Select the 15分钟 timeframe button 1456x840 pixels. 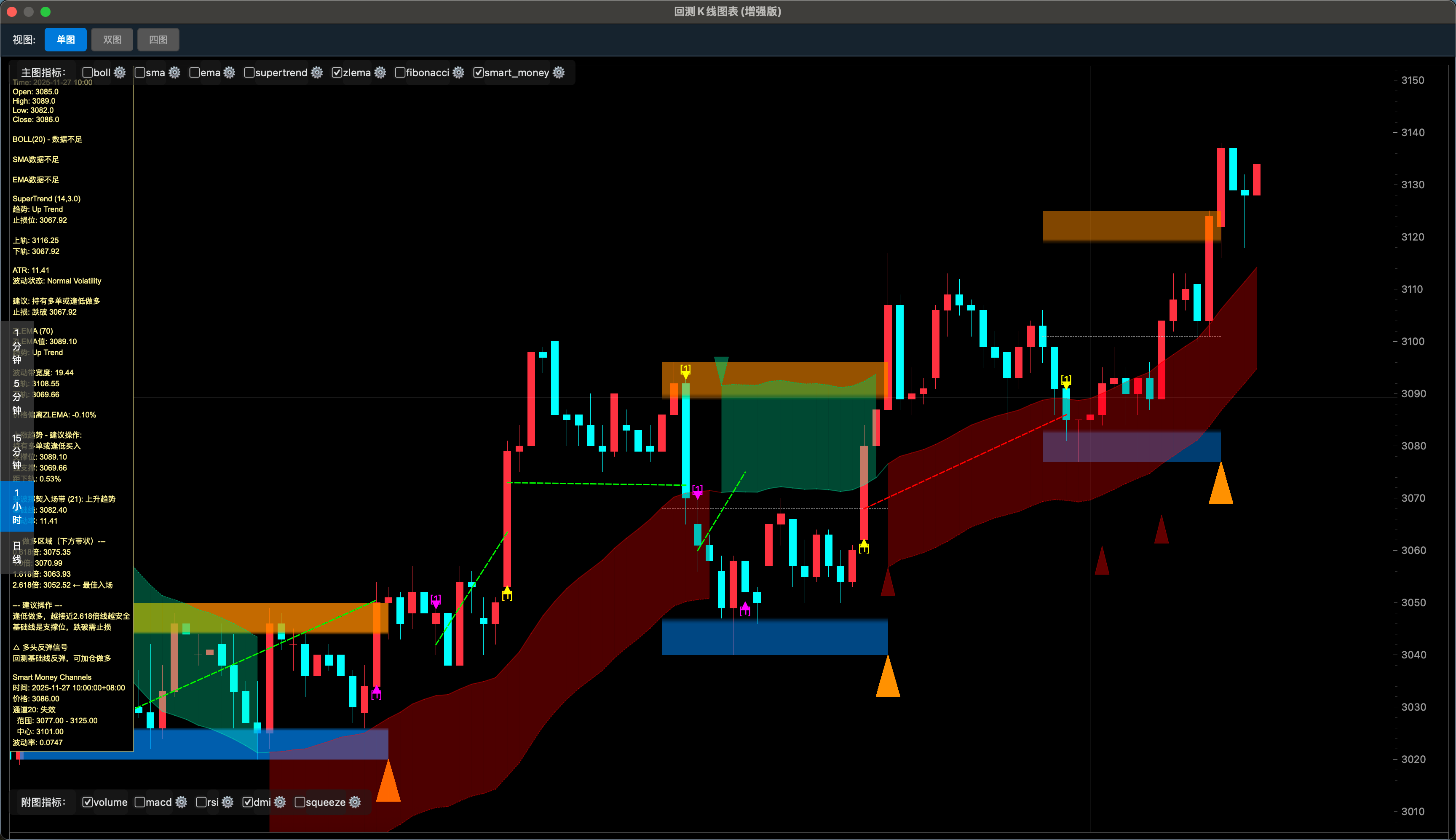(17, 452)
